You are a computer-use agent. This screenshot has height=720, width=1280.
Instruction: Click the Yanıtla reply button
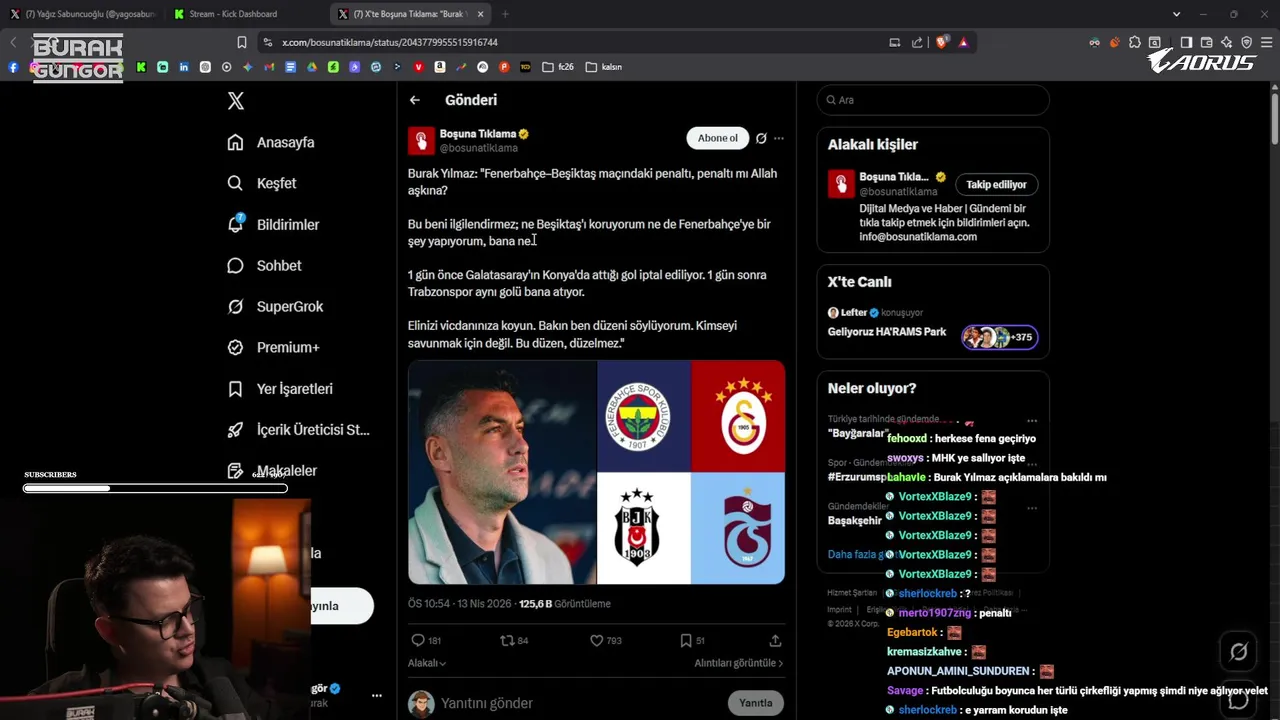(x=756, y=703)
